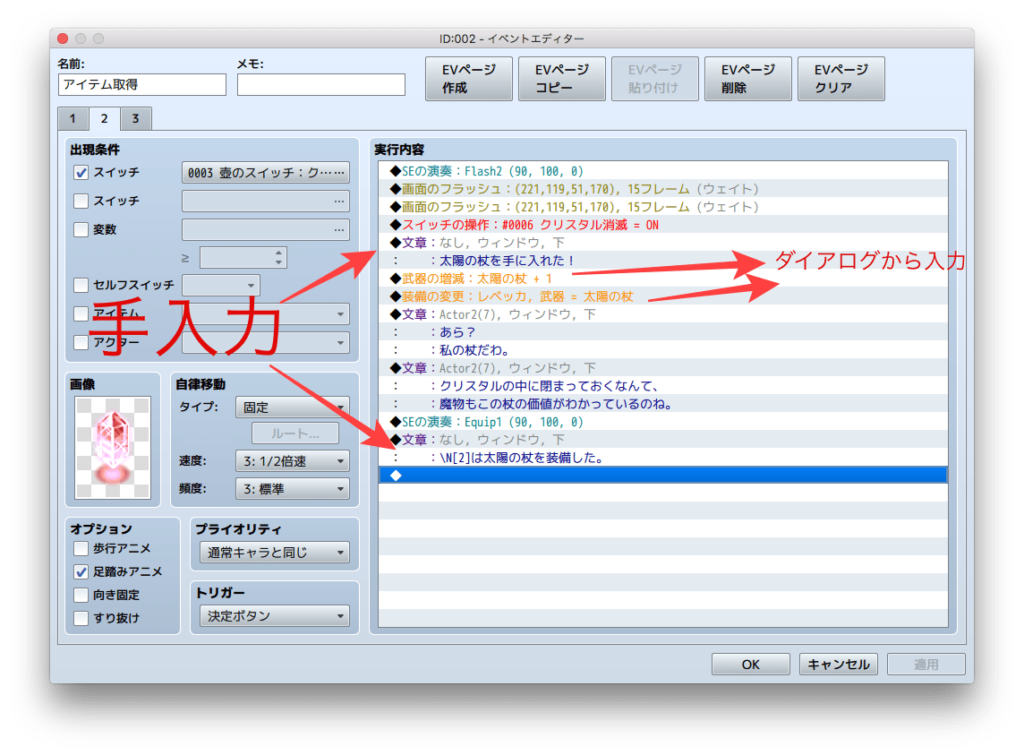
Task: Uncheck the first スイッチ condition checkbox
Action: (81, 172)
